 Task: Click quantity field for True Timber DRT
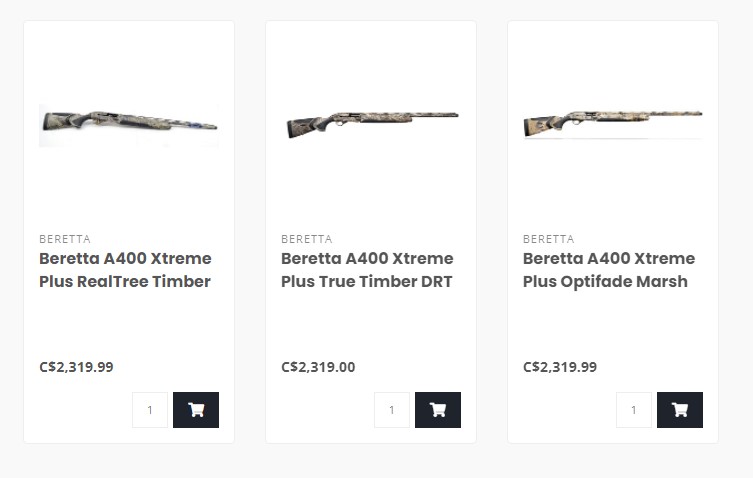click(392, 410)
